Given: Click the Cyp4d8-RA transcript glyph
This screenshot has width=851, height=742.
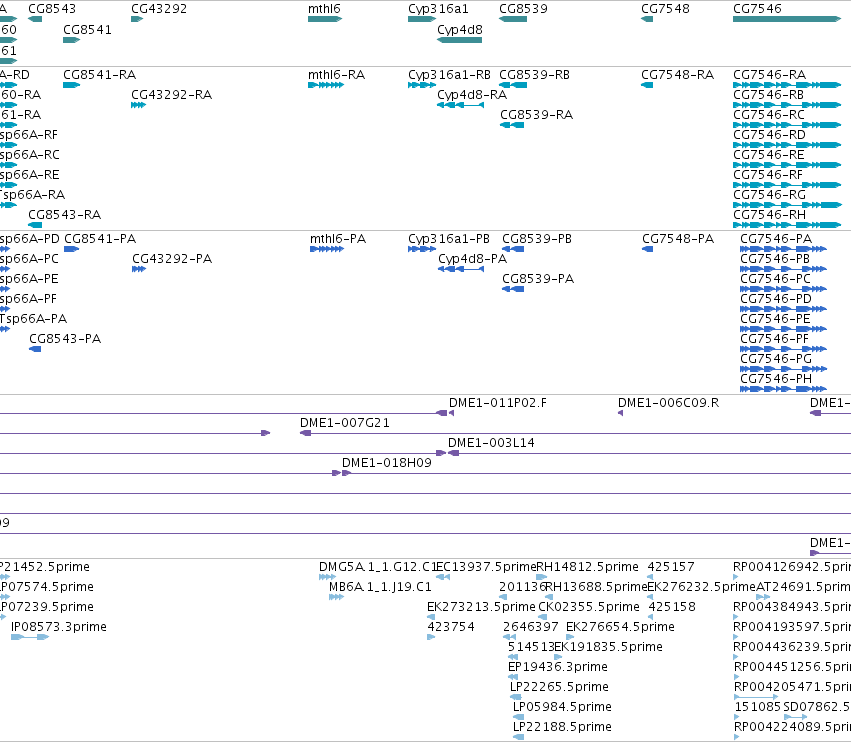Looking at the screenshot, I should (x=460, y=105).
